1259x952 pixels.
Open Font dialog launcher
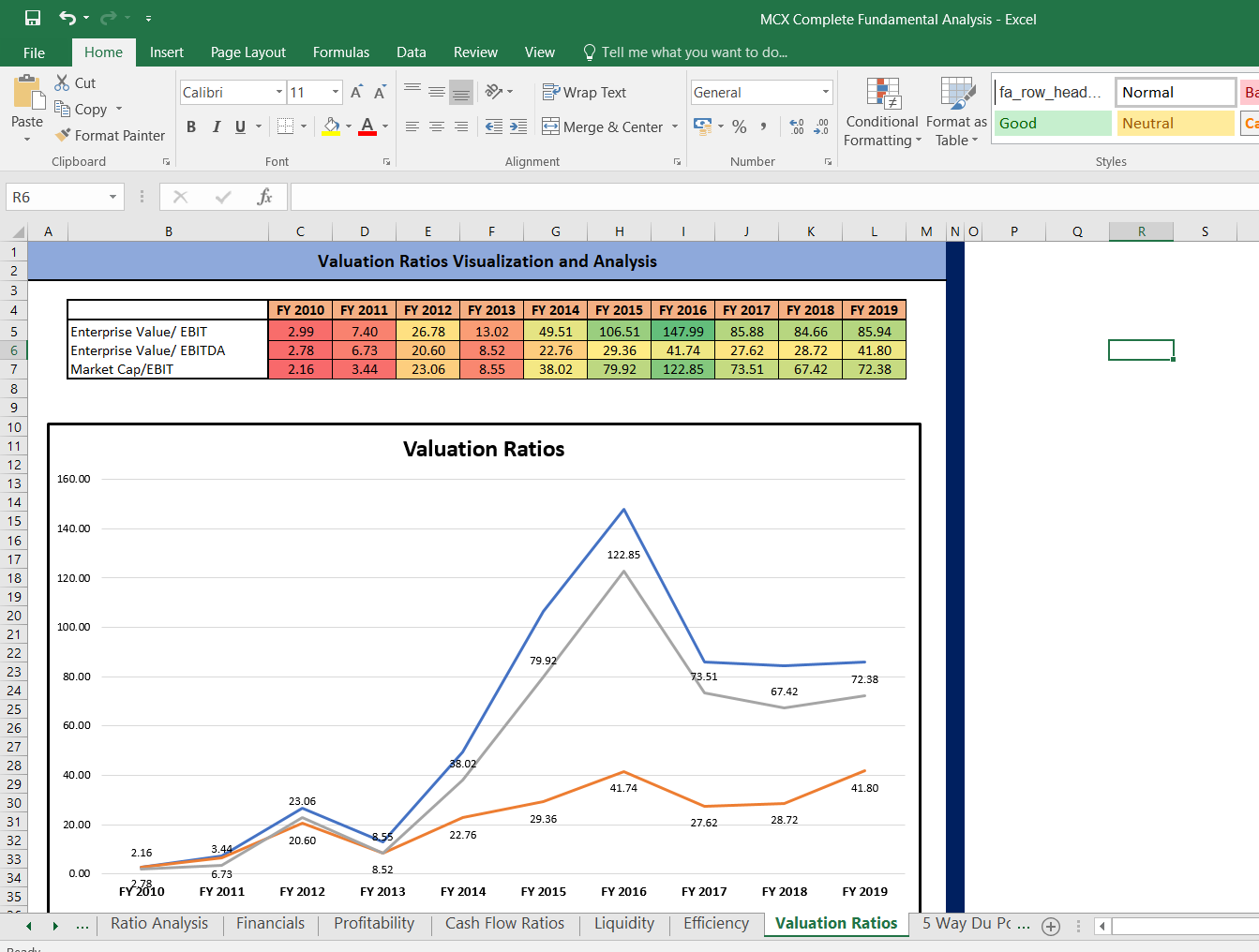386,161
